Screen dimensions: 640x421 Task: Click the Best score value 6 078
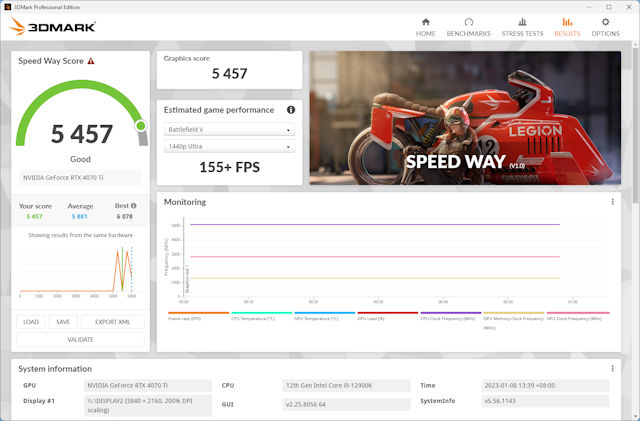point(124,216)
